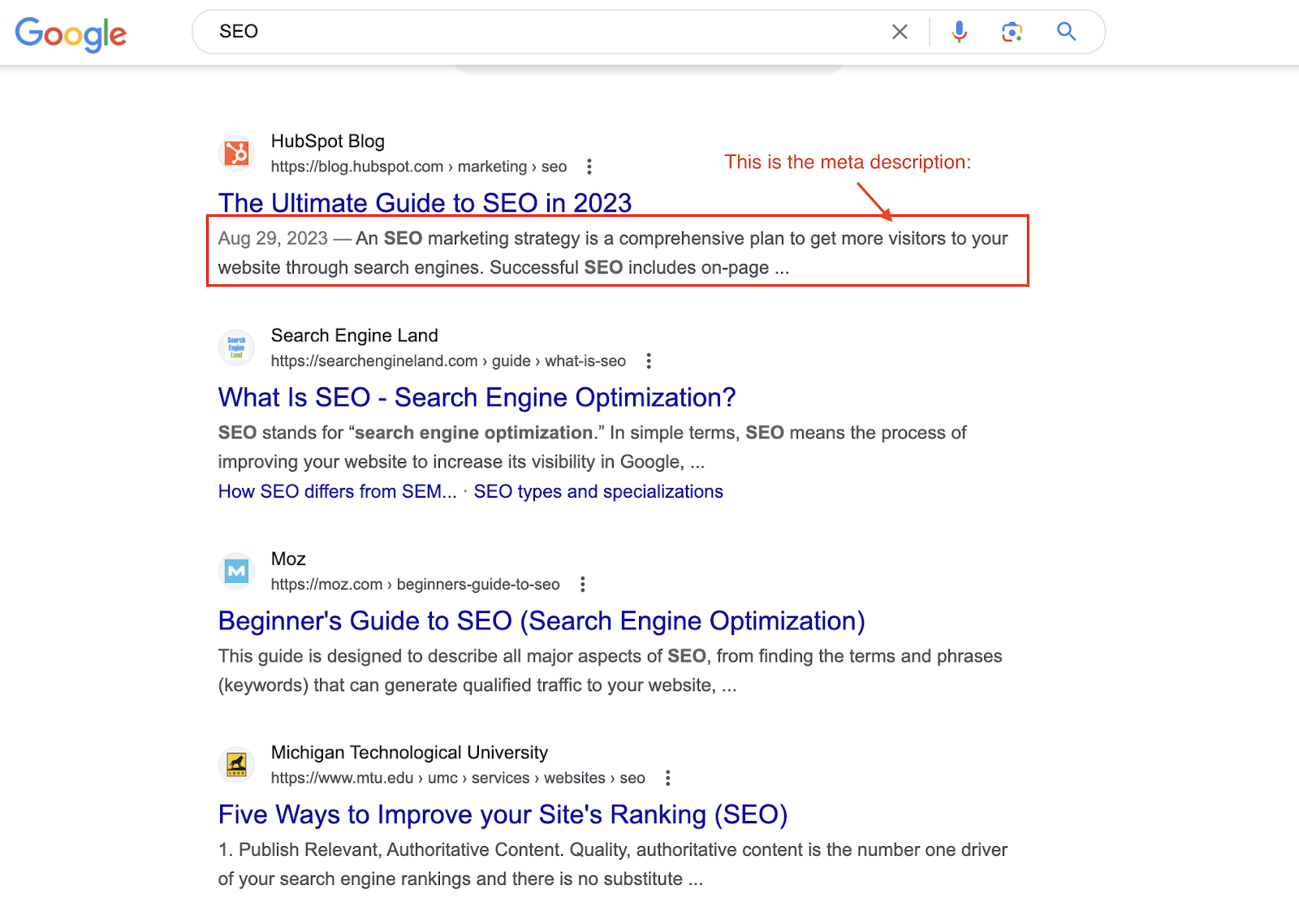Click the www.mtu.edu URL breadcrumb
The image size is (1299, 924).
458,778
